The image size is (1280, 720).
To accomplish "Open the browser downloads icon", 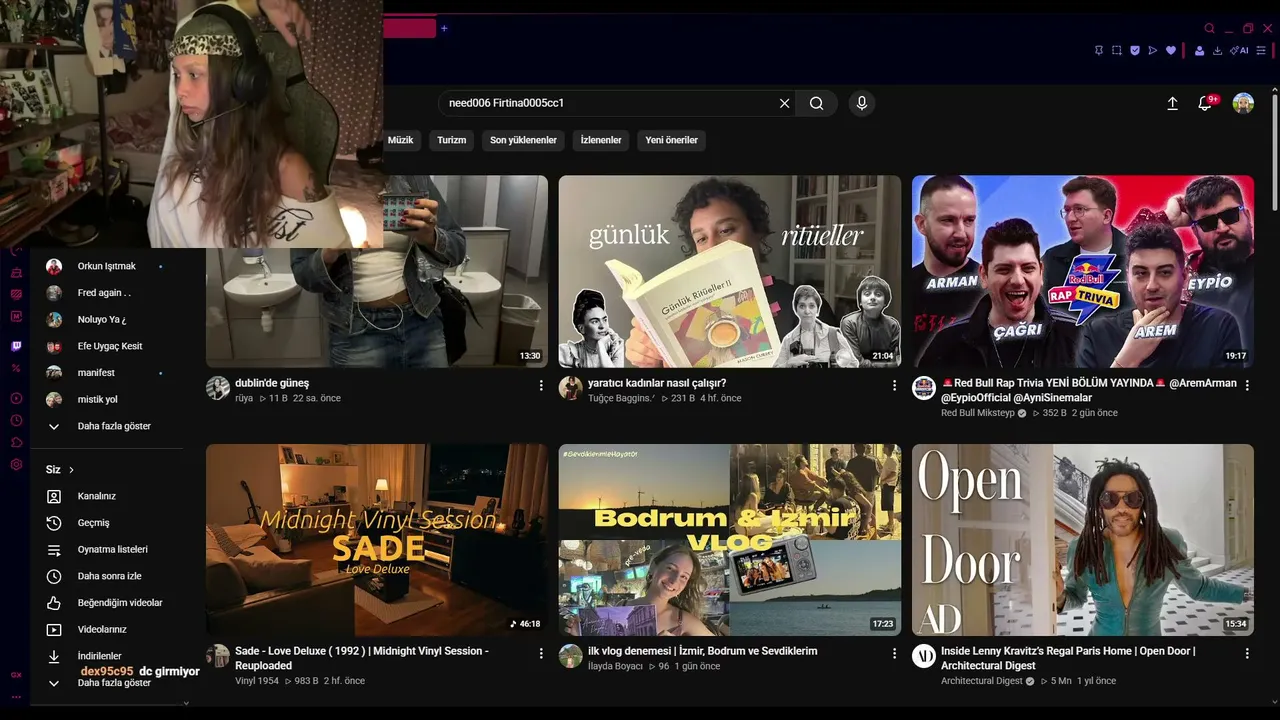I will (1217, 50).
